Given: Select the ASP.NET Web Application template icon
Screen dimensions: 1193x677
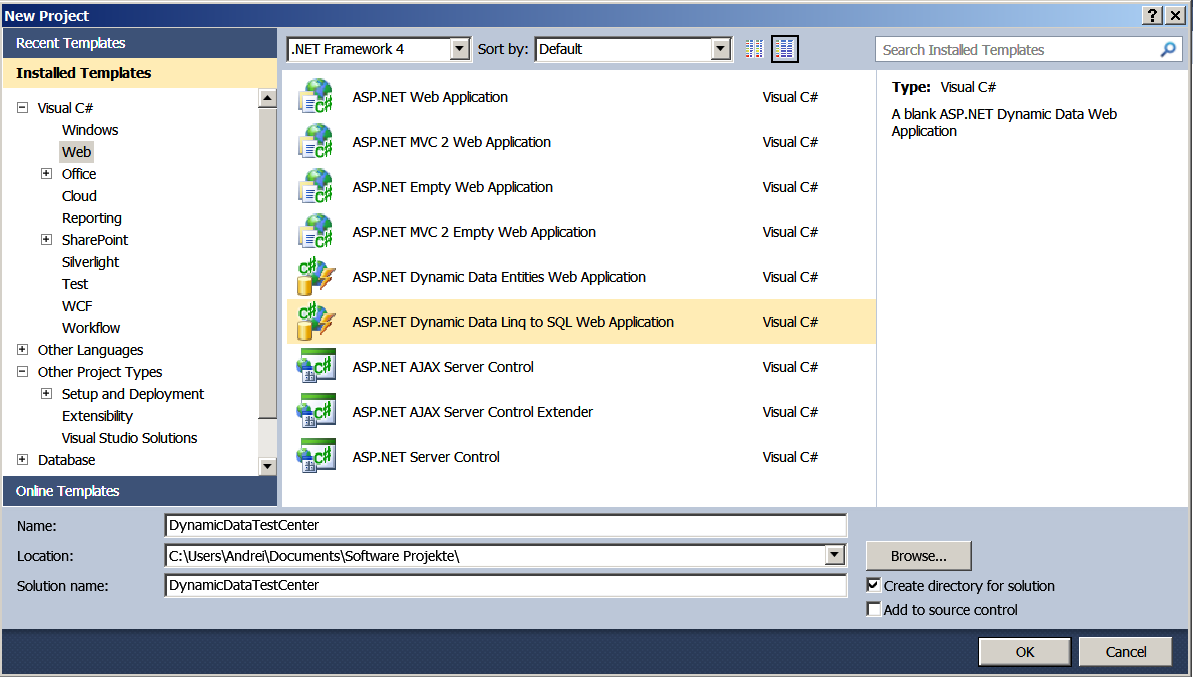Looking at the screenshot, I should coord(316,96).
